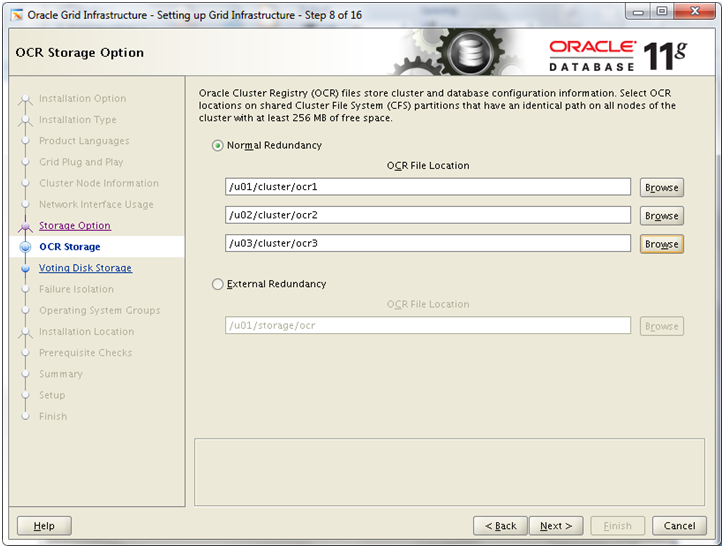724x548 pixels.
Task: Click the Summary step
Action: point(61,374)
